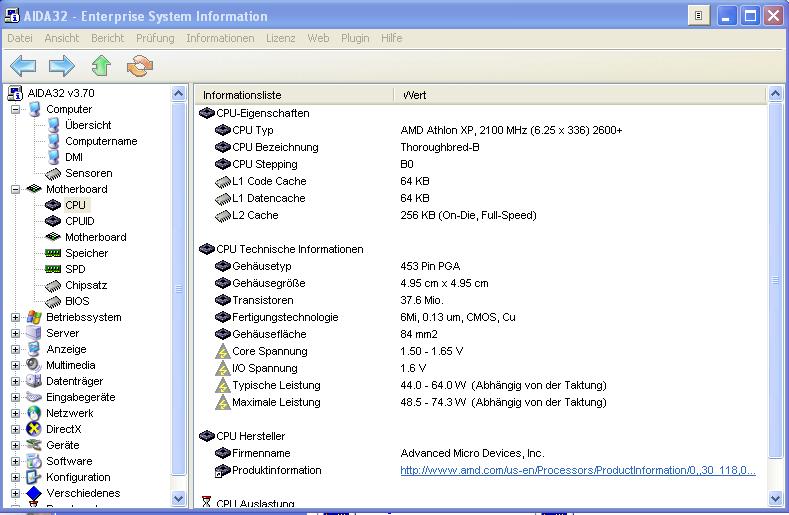Click the Thoroughbred-B value text
The width and height of the screenshot is (789, 515).
click(x=440, y=148)
